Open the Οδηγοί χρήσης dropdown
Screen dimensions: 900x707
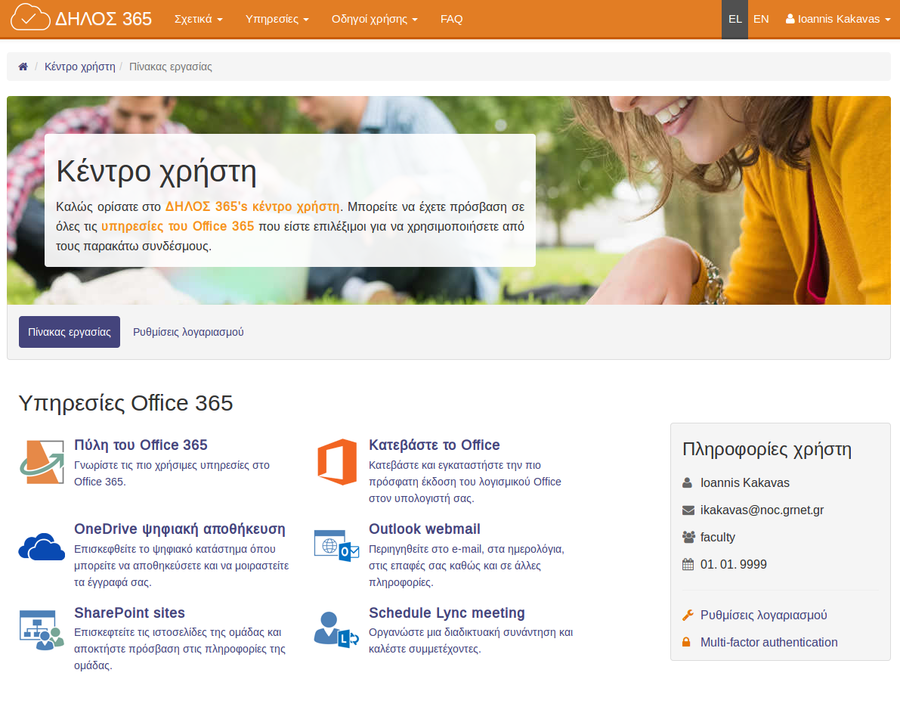pos(374,19)
